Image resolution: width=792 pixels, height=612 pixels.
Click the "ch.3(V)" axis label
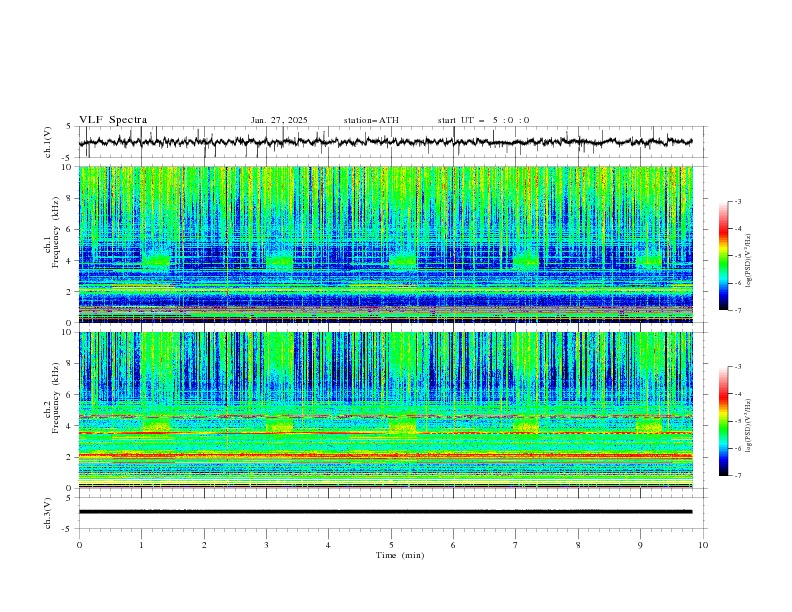pyautogui.click(x=48, y=513)
